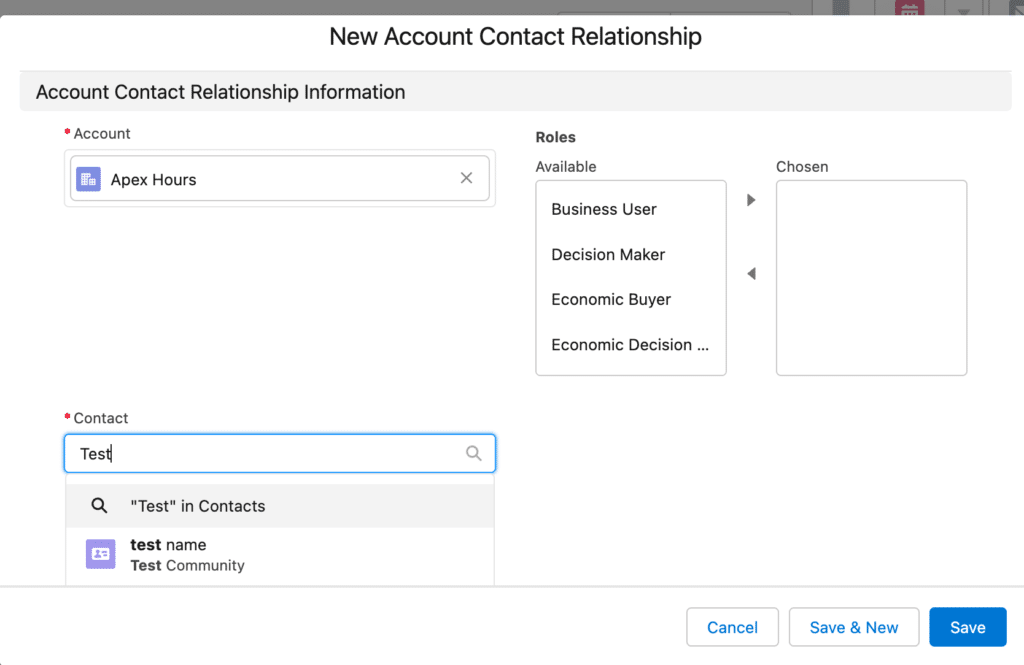Cancel the new relationship dialog

point(732,627)
